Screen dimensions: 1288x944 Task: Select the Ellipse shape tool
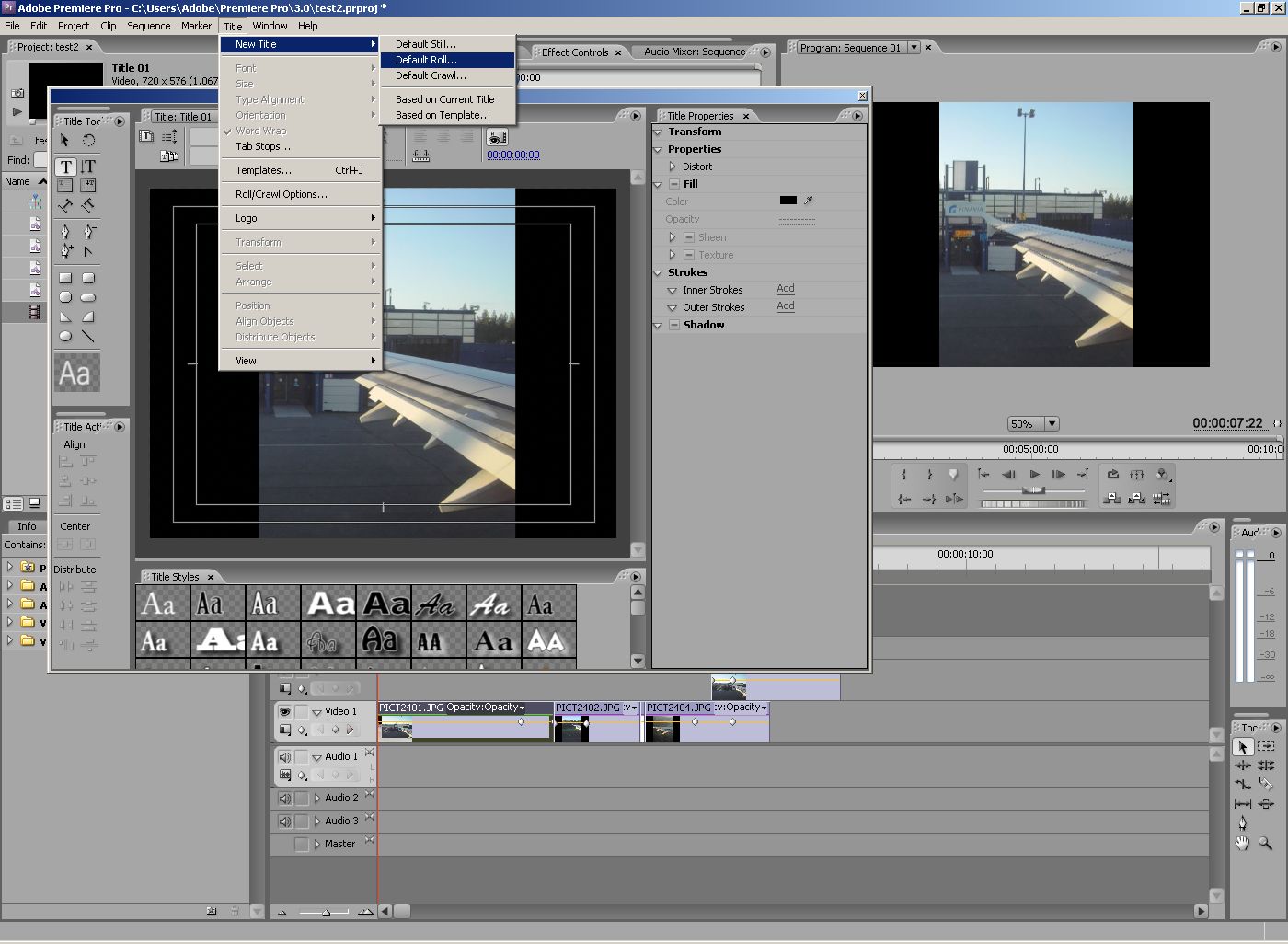[65, 336]
